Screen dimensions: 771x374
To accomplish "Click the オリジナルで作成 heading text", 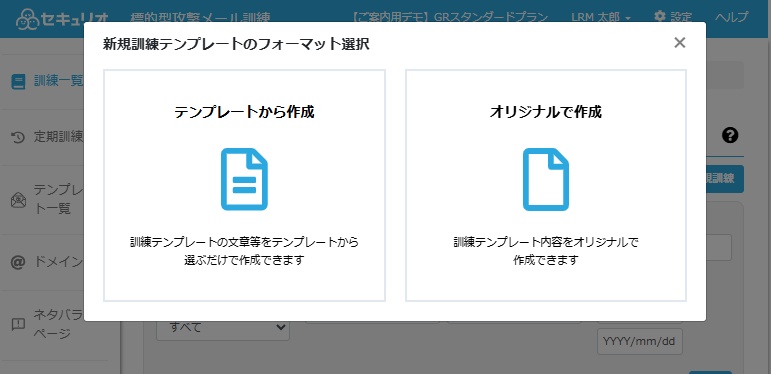I will click(546, 112).
